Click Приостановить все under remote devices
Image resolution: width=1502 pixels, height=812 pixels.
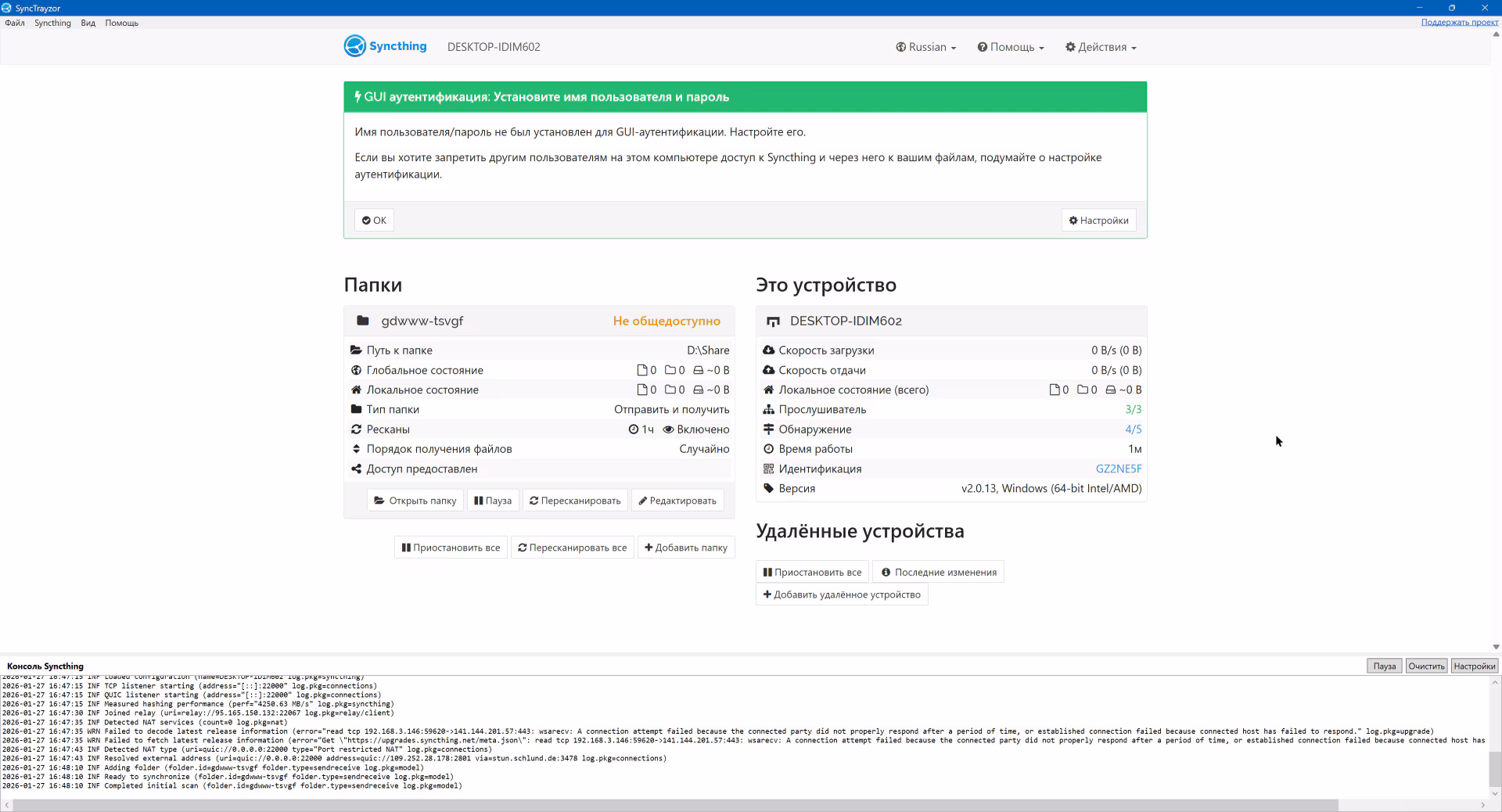pyautogui.click(x=812, y=572)
